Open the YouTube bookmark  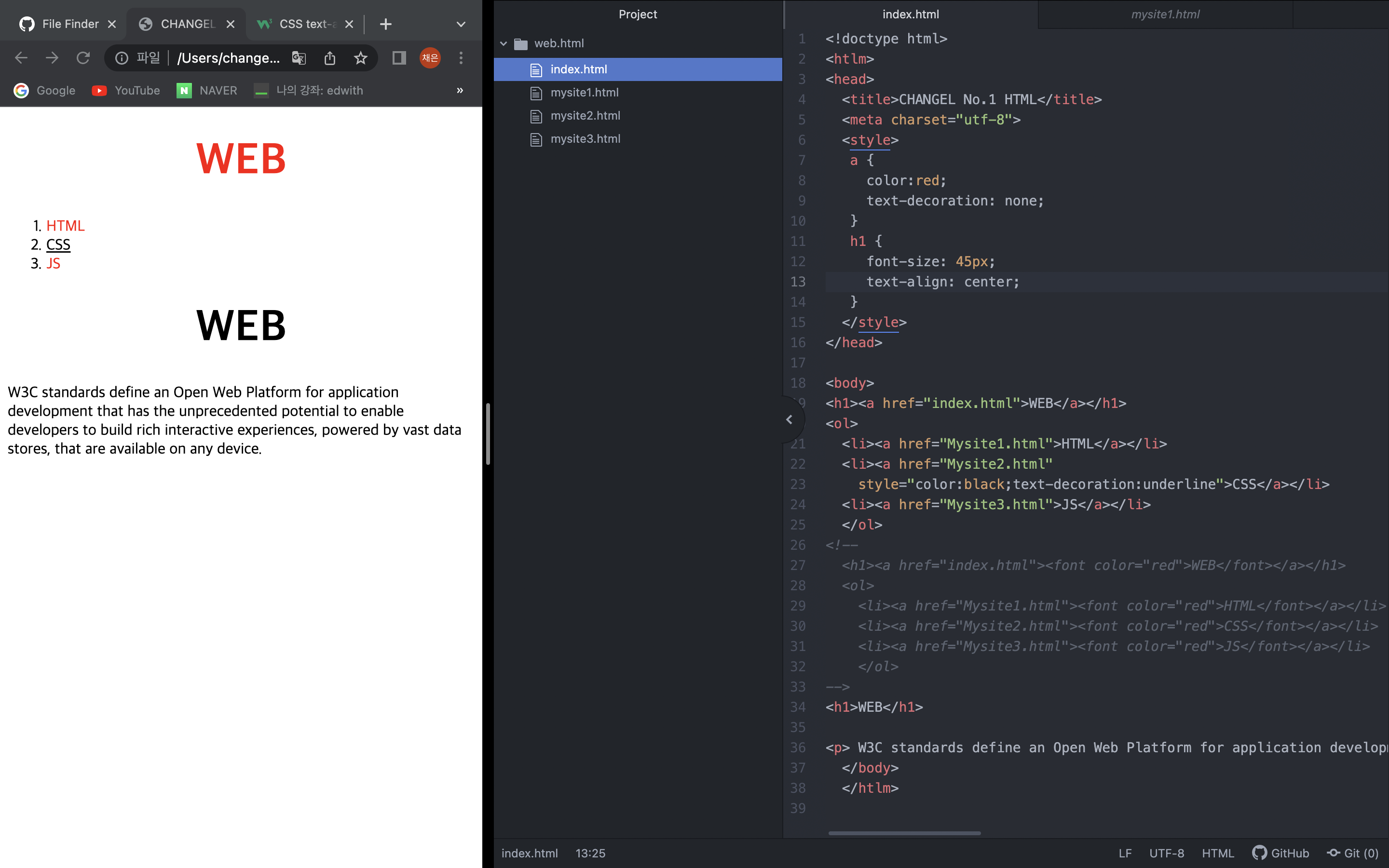[126, 91]
